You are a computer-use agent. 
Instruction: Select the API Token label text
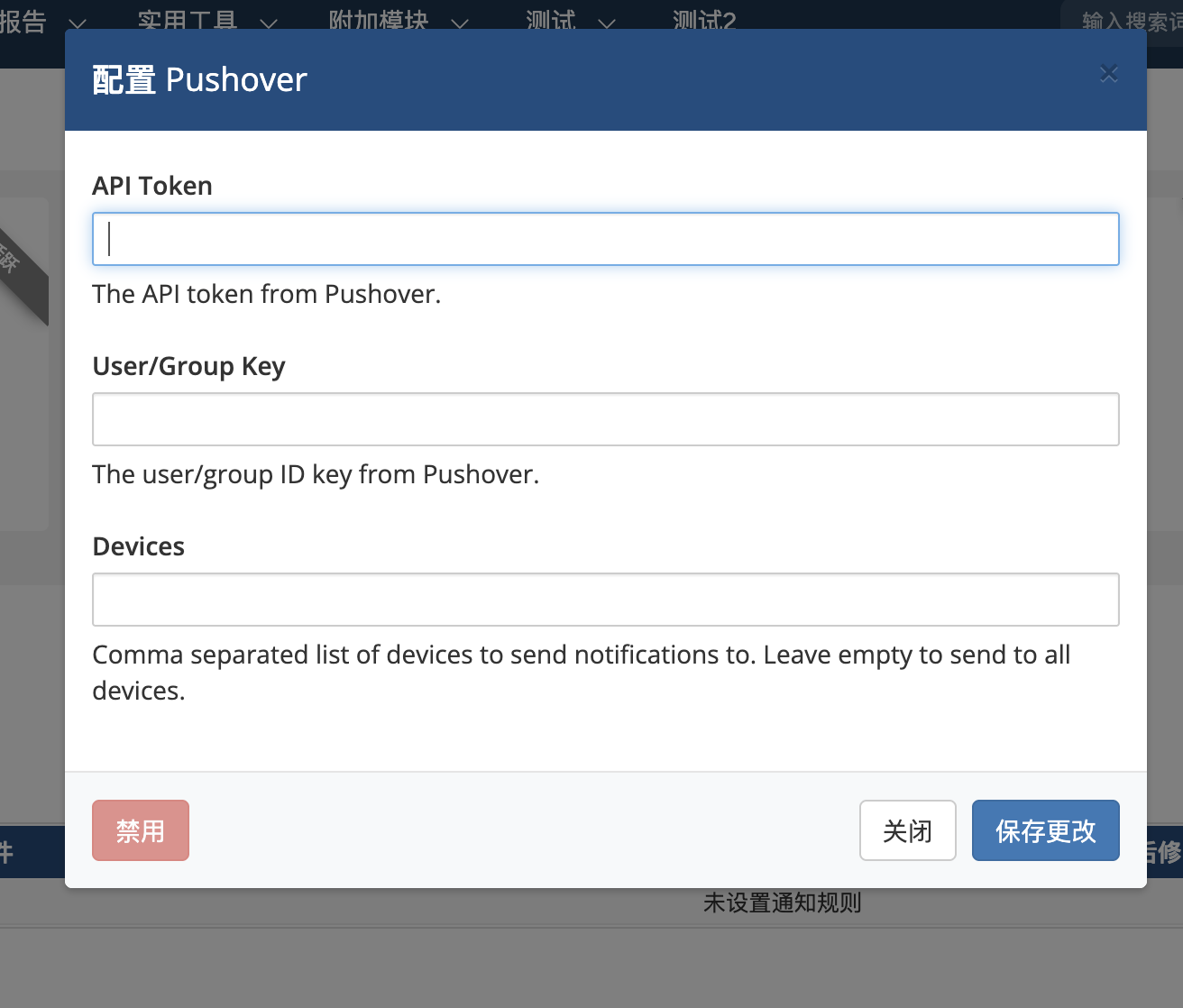(x=151, y=185)
